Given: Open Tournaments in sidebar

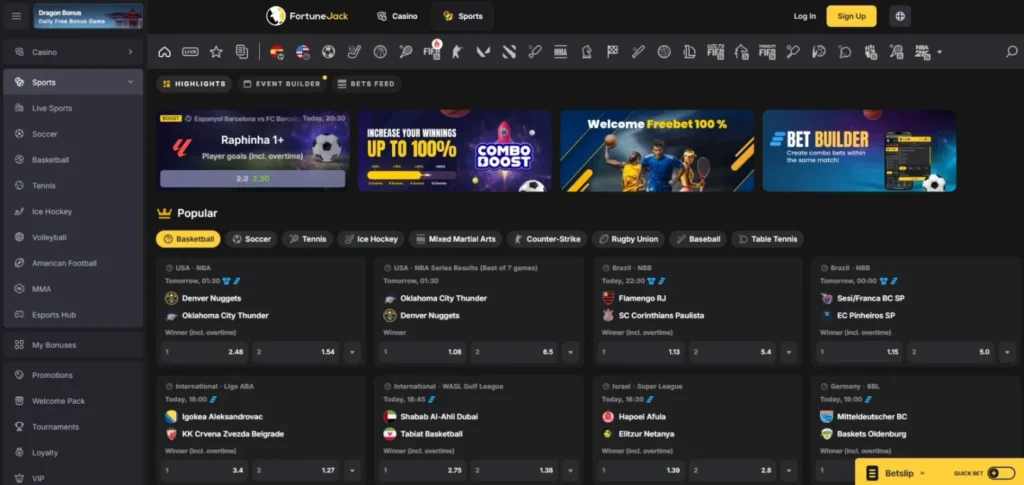Looking at the screenshot, I should pos(73,427).
